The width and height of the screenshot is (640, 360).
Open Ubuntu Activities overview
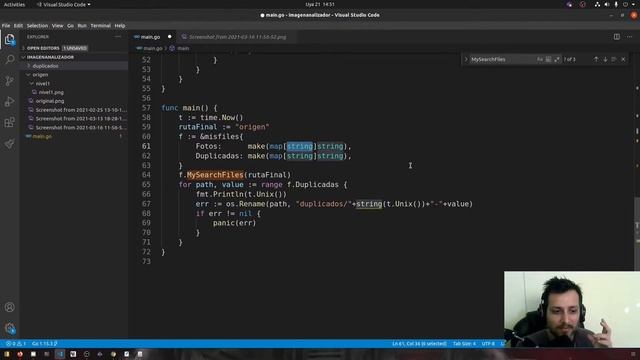click(14, 4)
